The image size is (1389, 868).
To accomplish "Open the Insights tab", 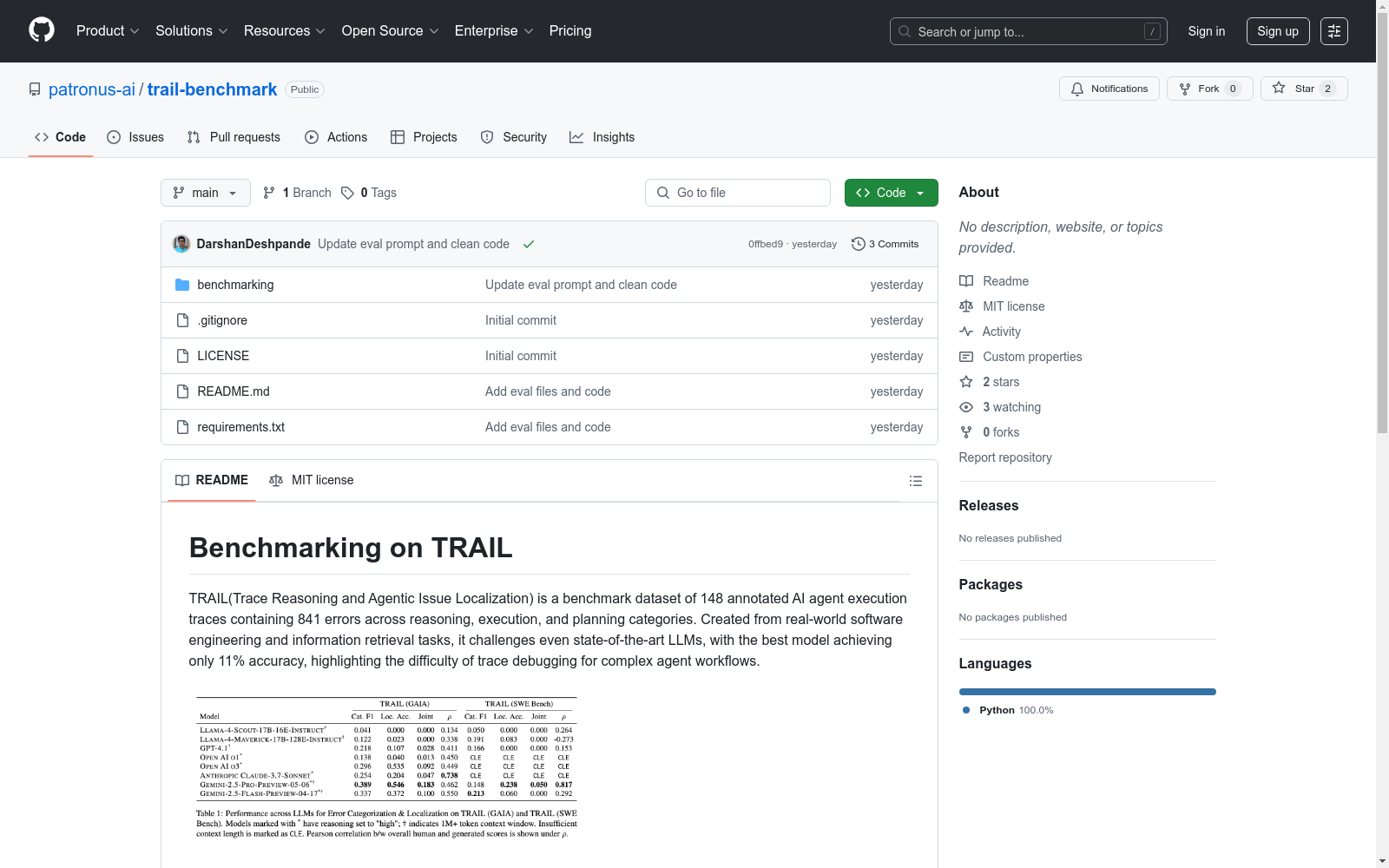I will tap(602, 137).
